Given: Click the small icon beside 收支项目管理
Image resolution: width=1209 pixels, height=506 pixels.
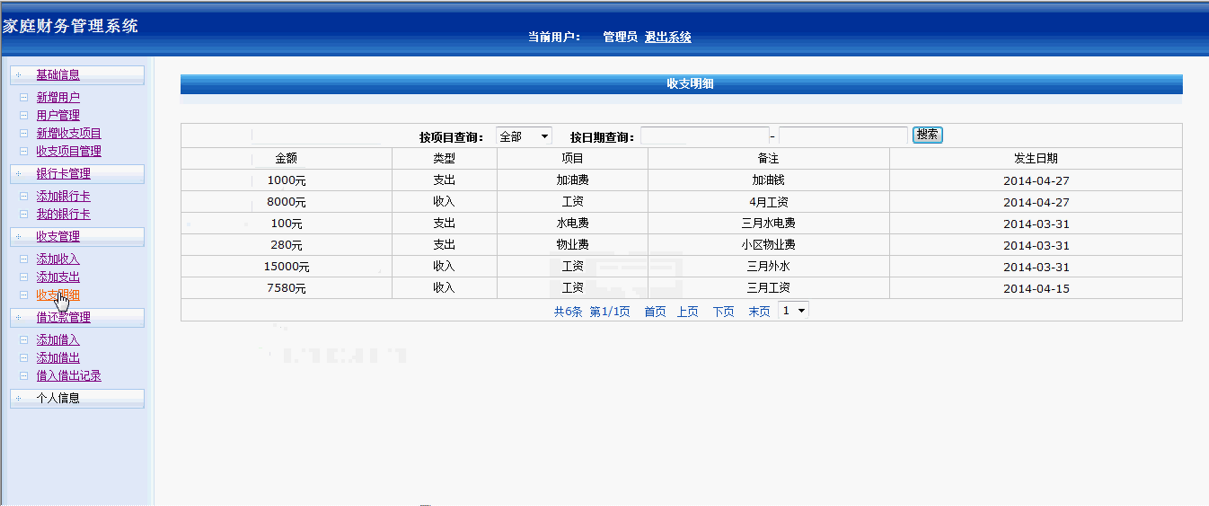Looking at the screenshot, I should pyautogui.click(x=24, y=151).
